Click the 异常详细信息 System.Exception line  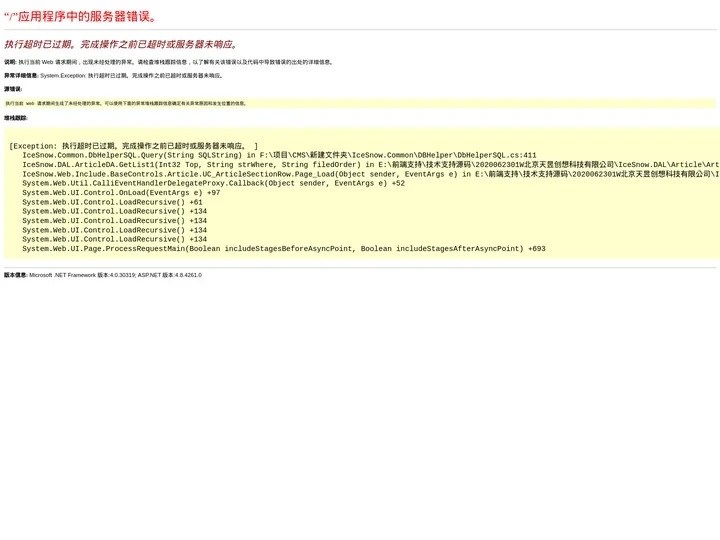(113, 76)
